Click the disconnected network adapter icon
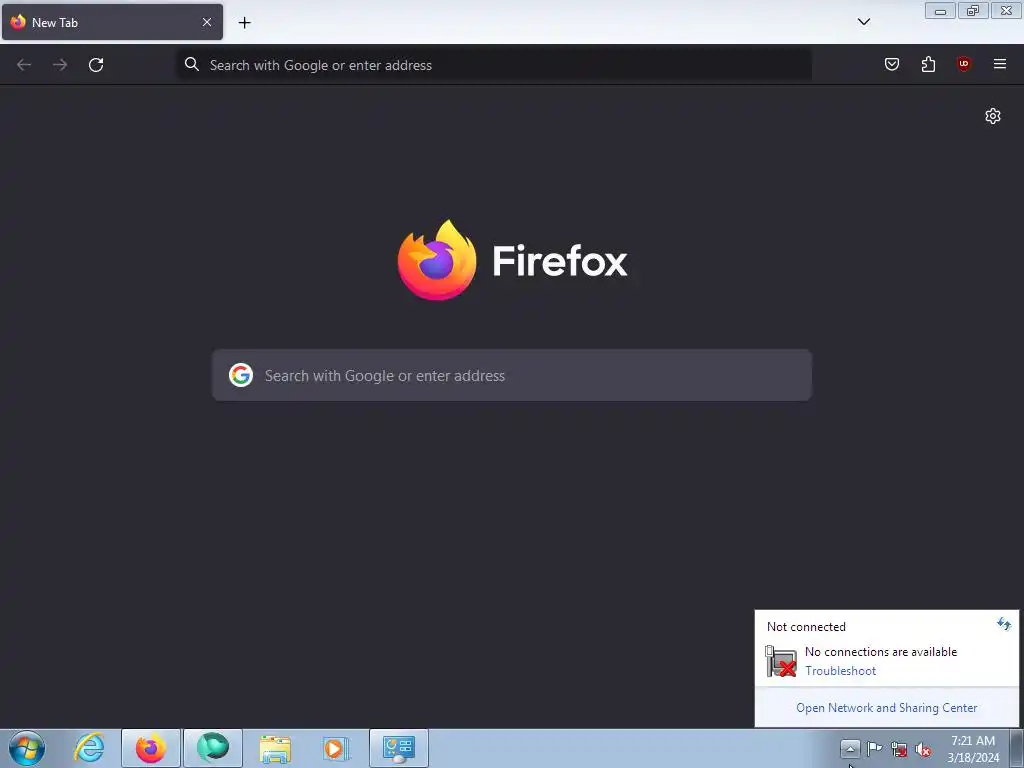The height and width of the screenshot is (768, 1024). pyautogui.click(x=780, y=661)
